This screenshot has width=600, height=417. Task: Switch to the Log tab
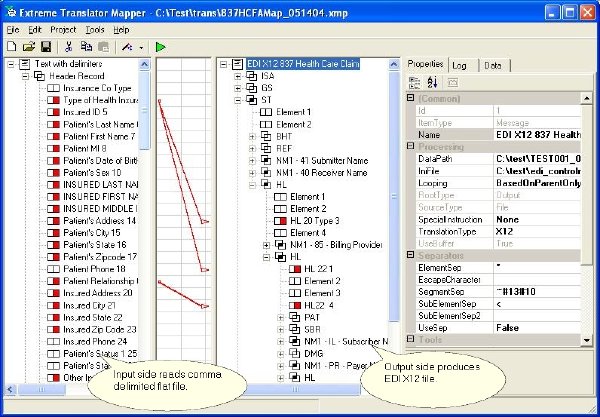tap(459, 65)
